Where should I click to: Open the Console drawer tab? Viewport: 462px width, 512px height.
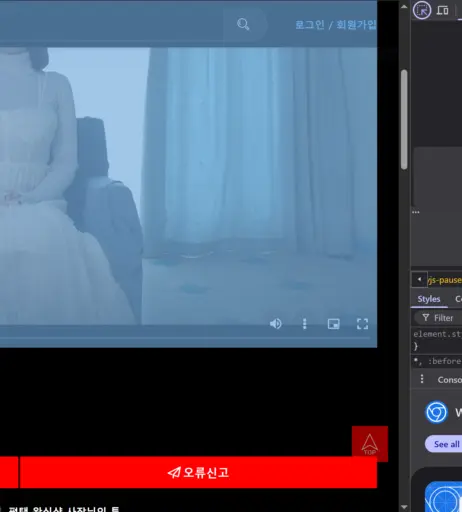point(449,380)
